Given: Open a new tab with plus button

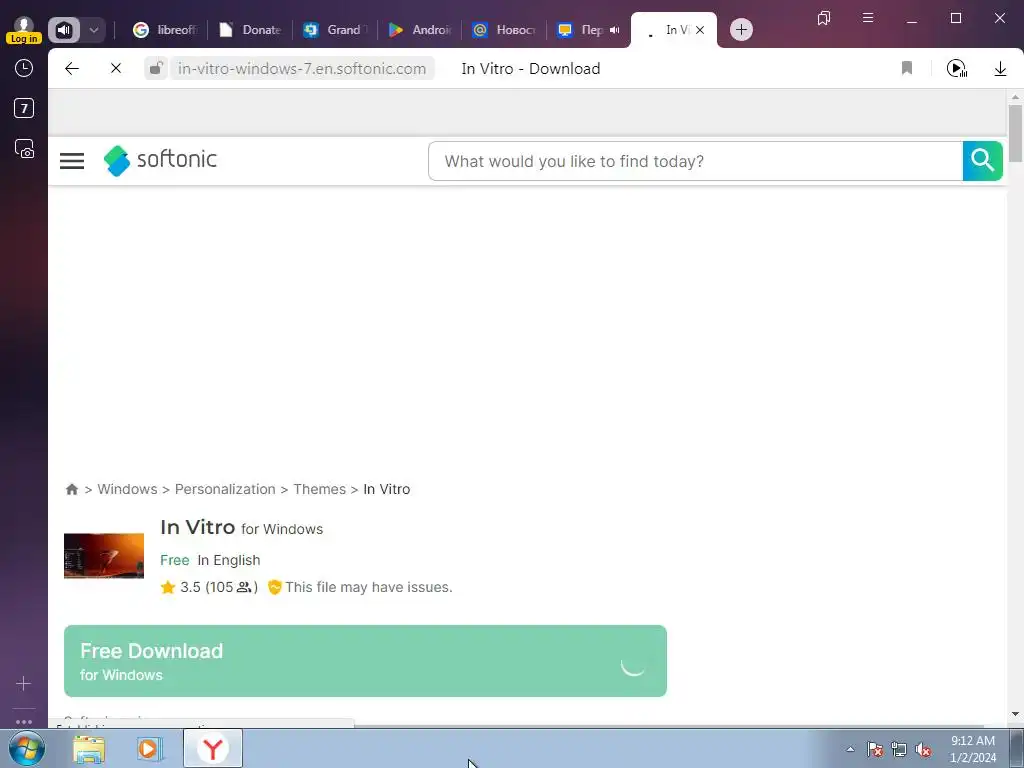Looking at the screenshot, I should pyautogui.click(x=741, y=29).
